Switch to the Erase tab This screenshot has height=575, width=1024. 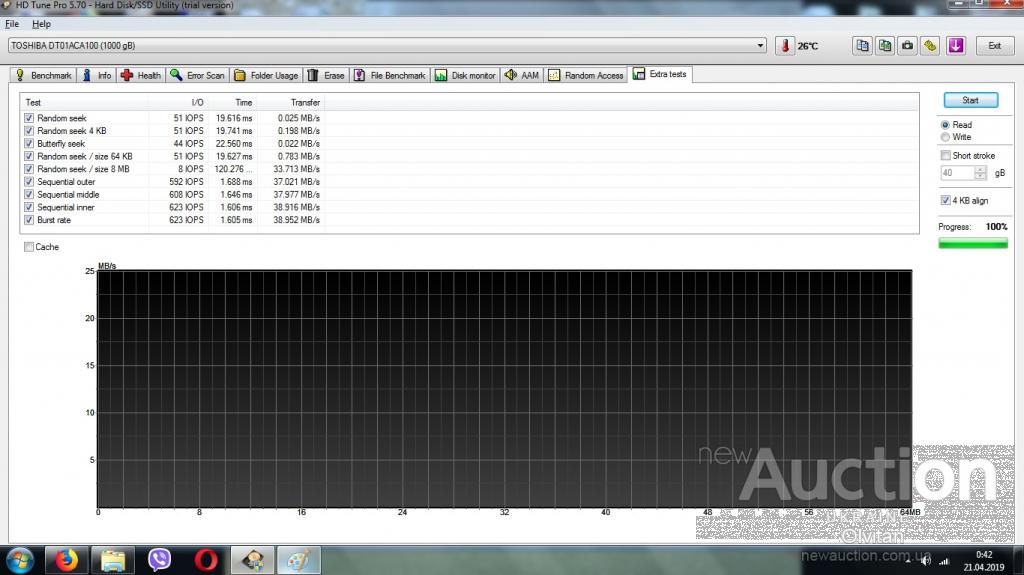pos(327,76)
